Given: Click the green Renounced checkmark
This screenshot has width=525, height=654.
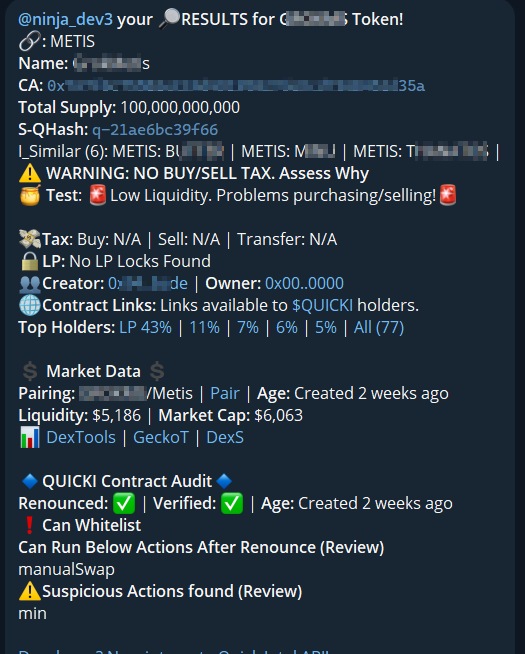Looking at the screenshot, I should click(x=124, y=503).
